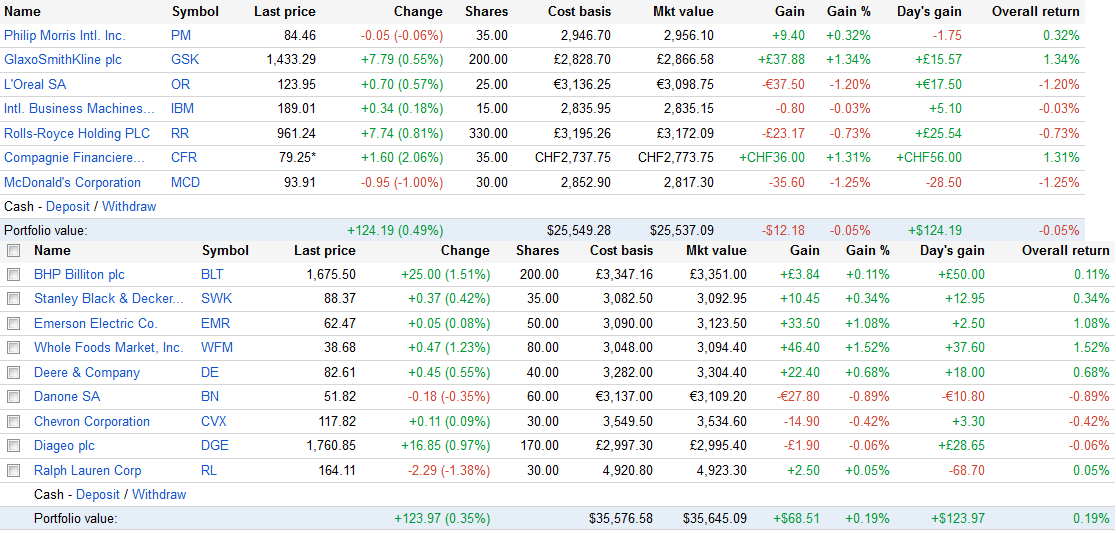
Task: Sort by the Name header beside the select-all checkbox
Action: click(52, 251)
